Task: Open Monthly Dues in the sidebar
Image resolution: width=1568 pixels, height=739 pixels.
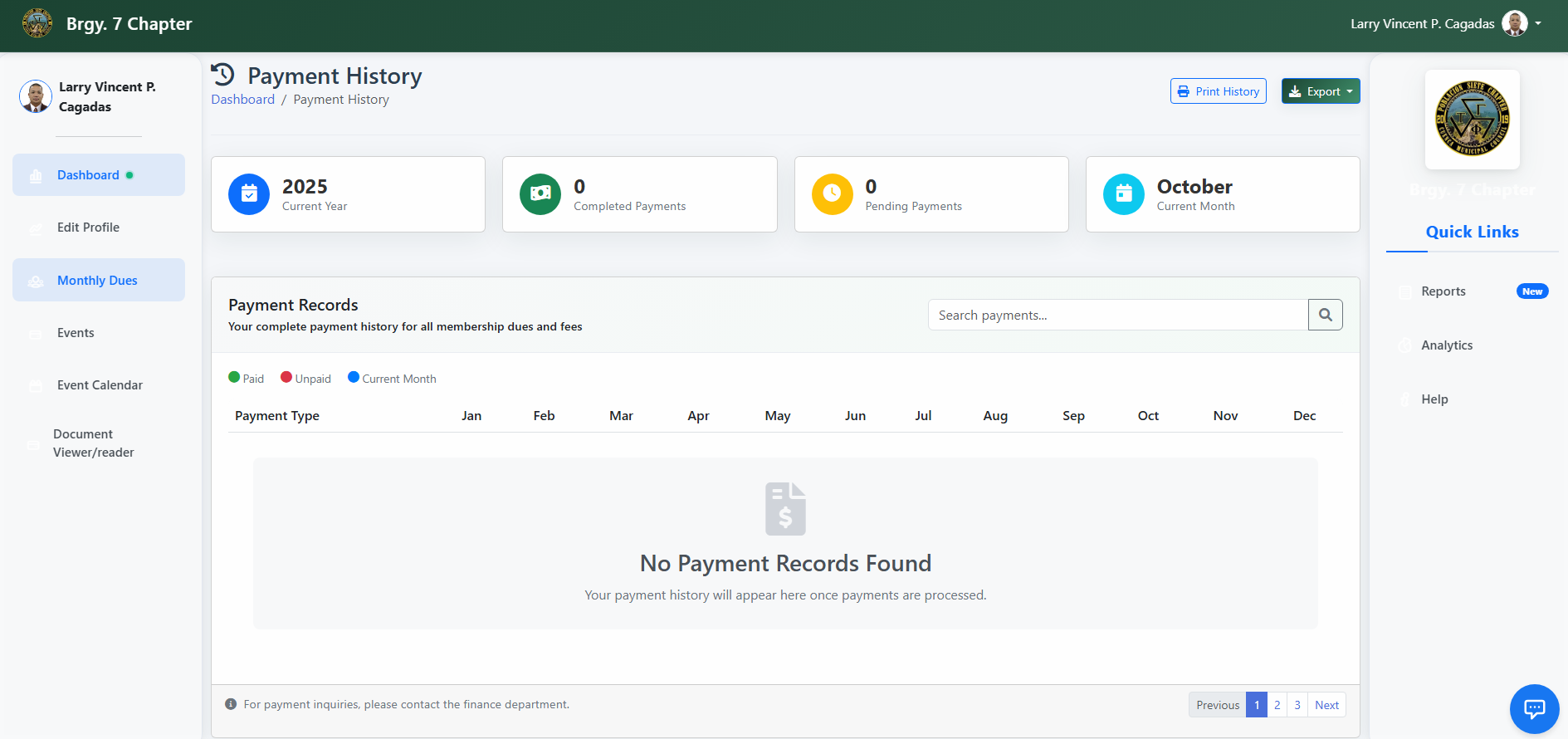Action: click(97, 281)
